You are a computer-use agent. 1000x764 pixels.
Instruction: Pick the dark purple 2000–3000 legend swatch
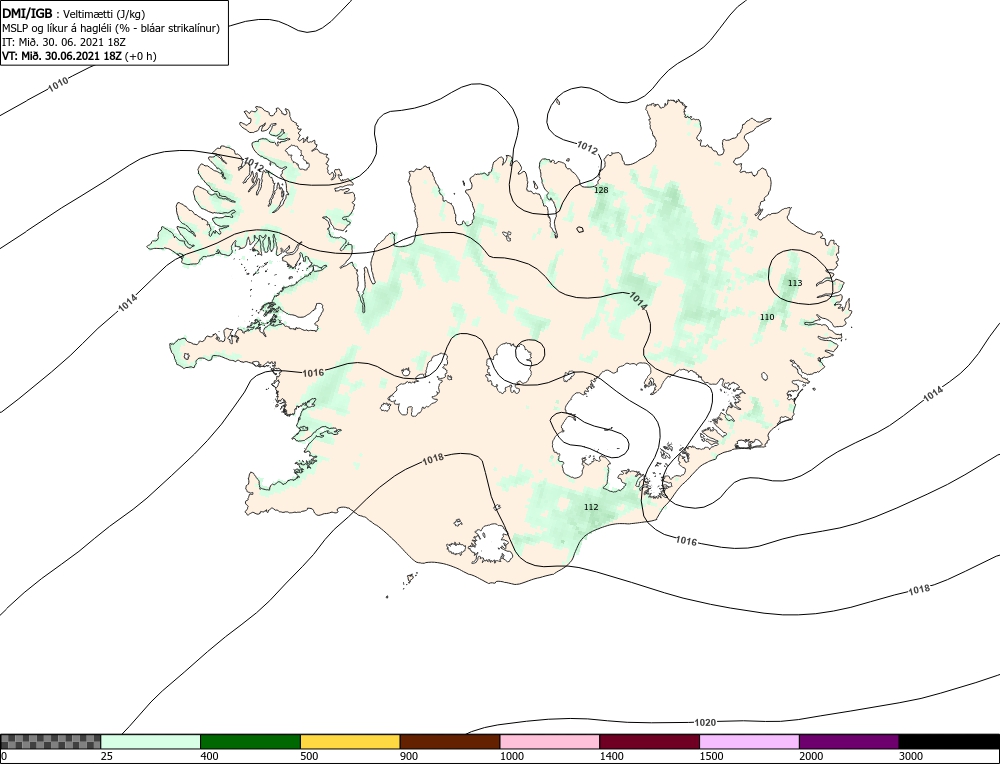[x=849, y=741]
